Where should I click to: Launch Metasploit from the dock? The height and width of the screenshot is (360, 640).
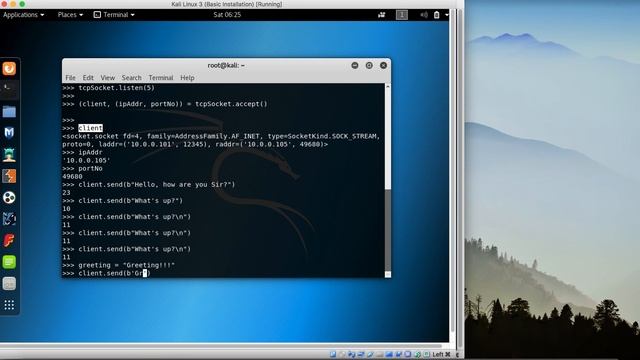coord(9,133)
